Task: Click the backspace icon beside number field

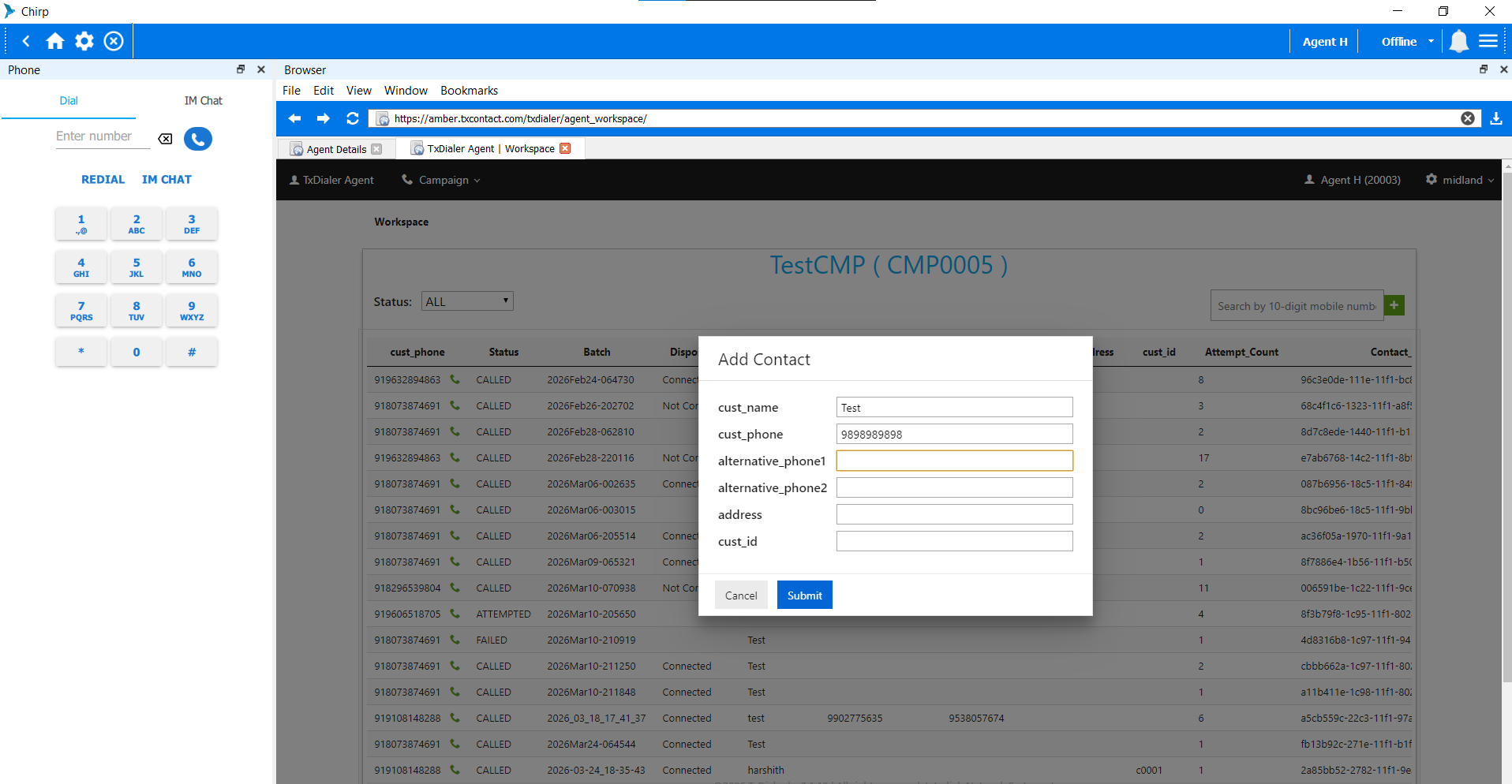Action: [165, 139]
